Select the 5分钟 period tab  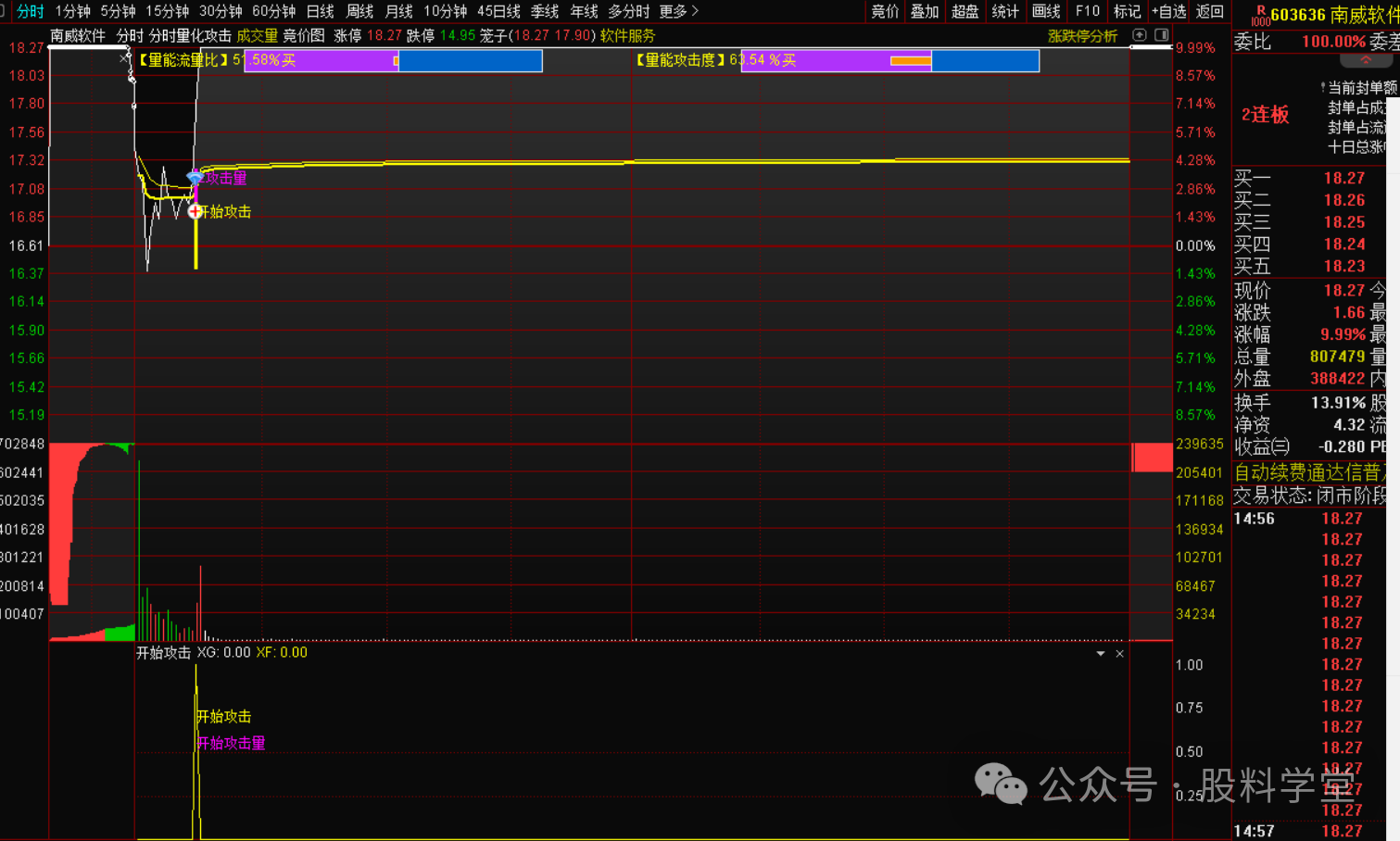click(x=118, y=11)
